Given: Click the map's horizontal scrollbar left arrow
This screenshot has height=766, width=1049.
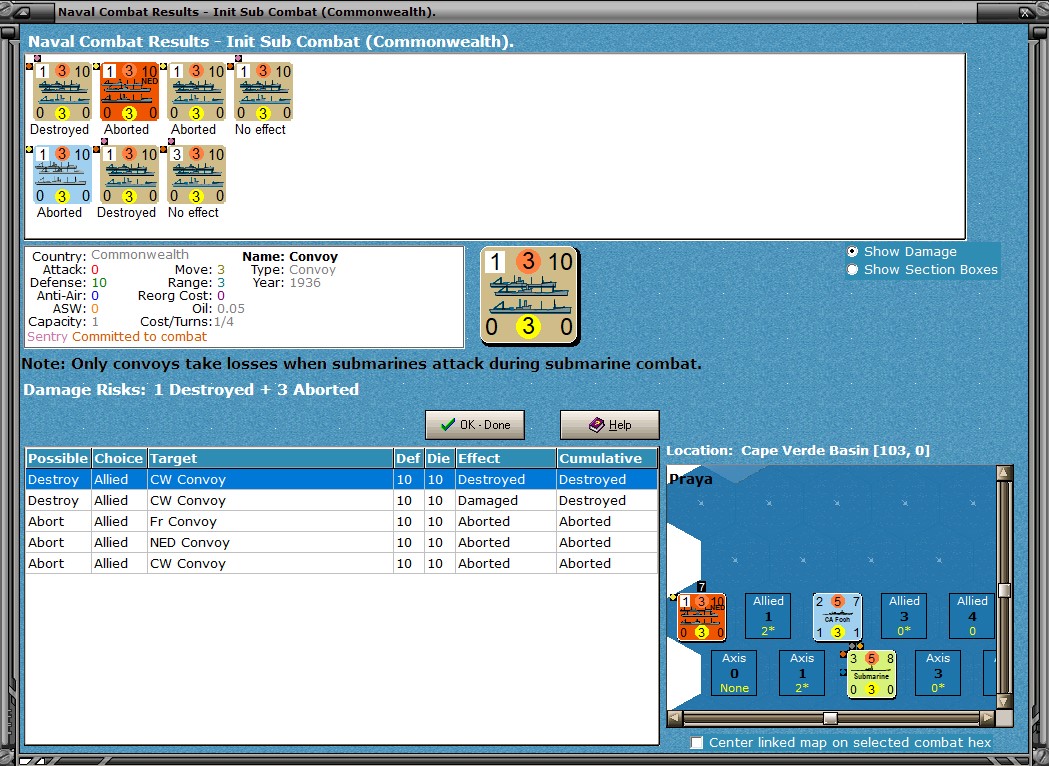Looking at the screenshot, I should point(676,719).
